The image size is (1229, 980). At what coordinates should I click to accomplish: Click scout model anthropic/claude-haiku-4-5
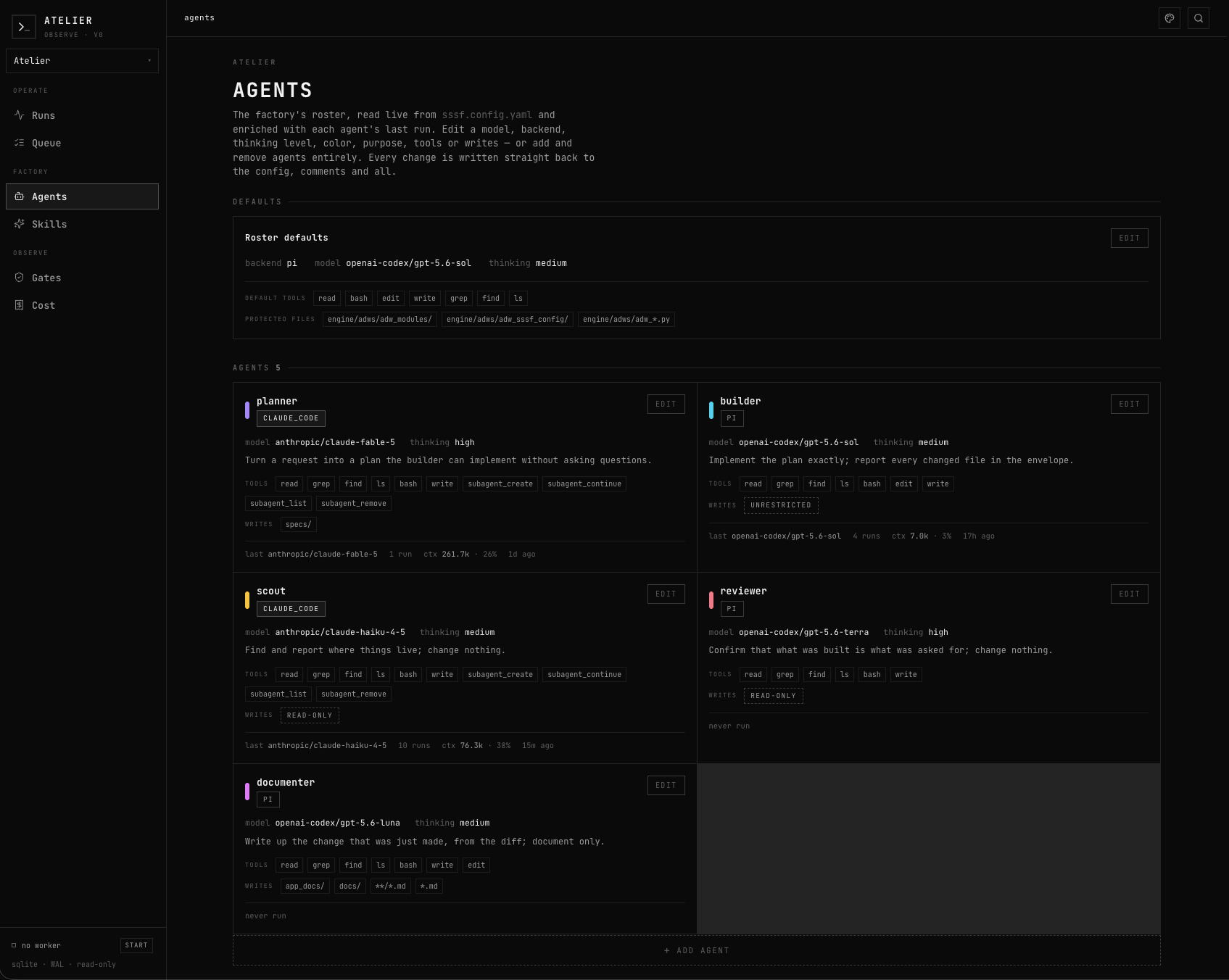[x=340, y=632]
